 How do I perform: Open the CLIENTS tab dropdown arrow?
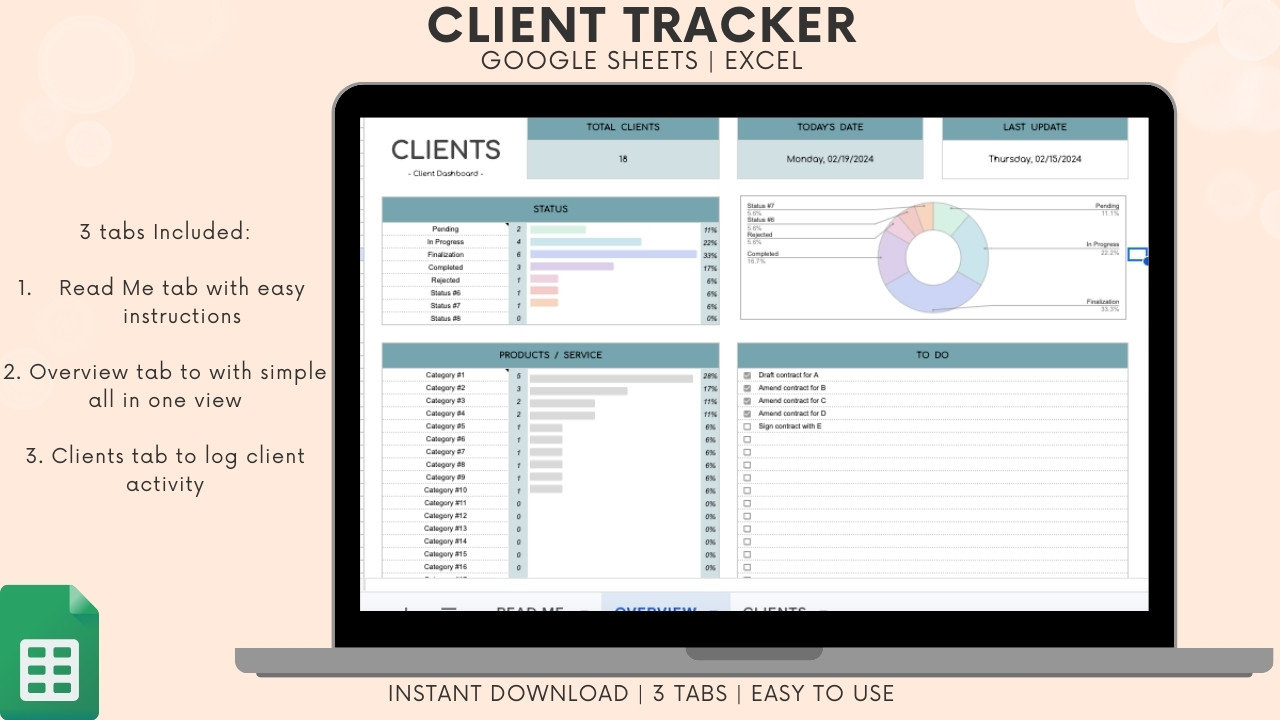point(822,609)
